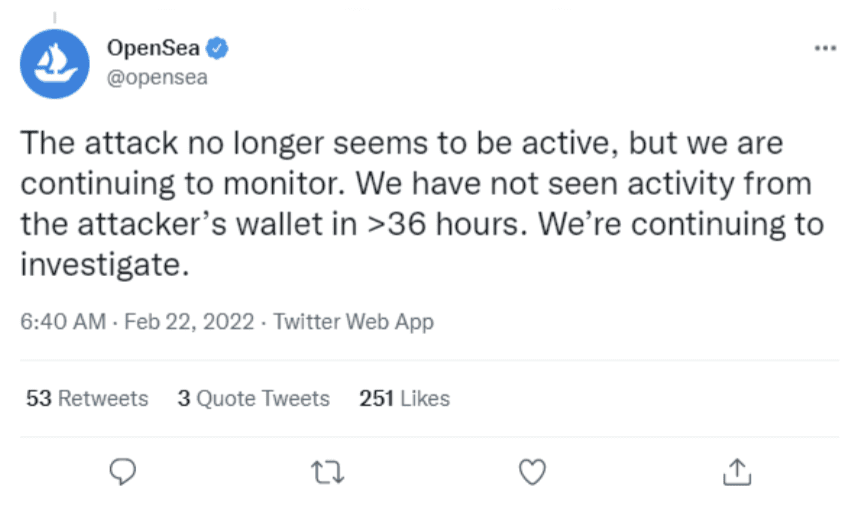Click the retweet arrows icon

[327, 472]
